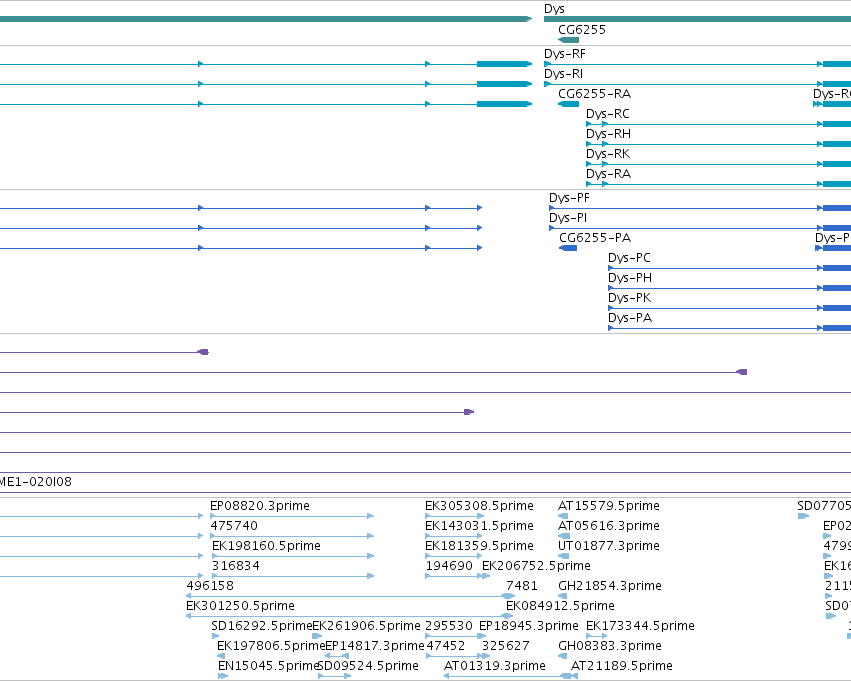
Task: Select EK261906.5prime EST label
Action: 366,627
